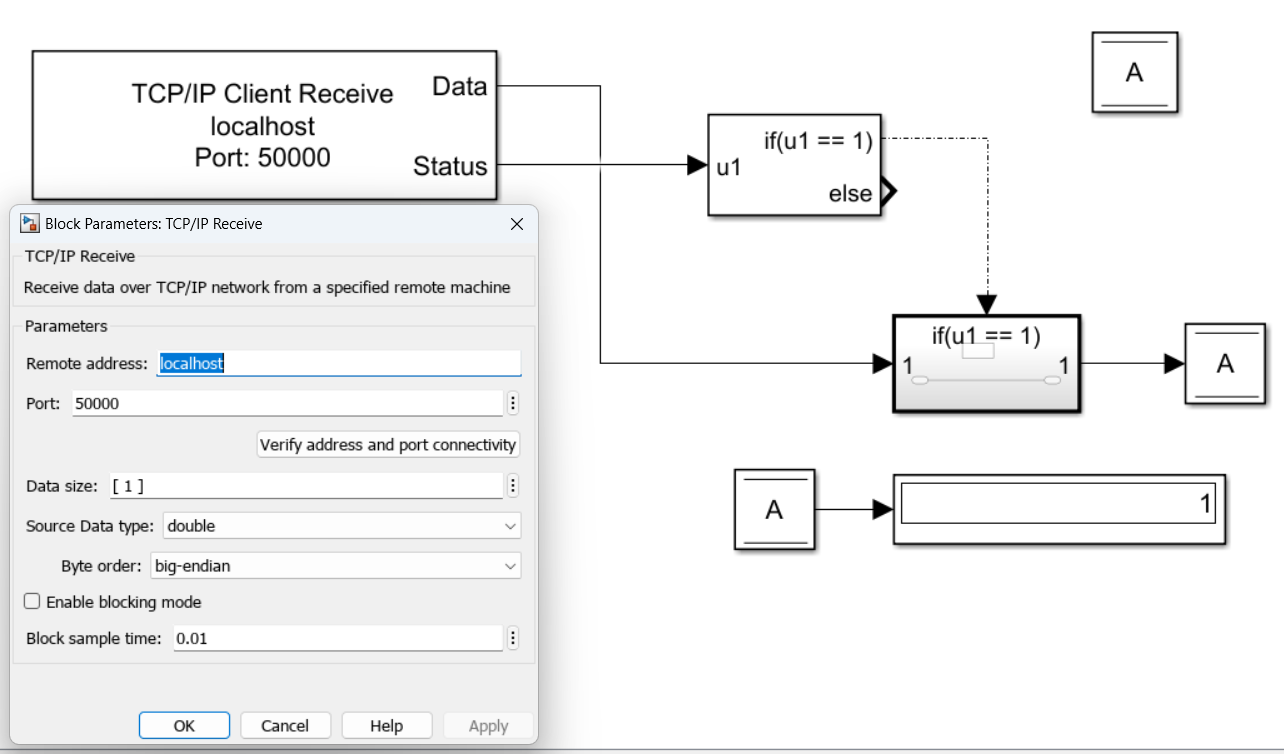Click the Simulink icon in dialog title bar
The width and height of the screenshot is (1284, 754).
coord(30,224)
